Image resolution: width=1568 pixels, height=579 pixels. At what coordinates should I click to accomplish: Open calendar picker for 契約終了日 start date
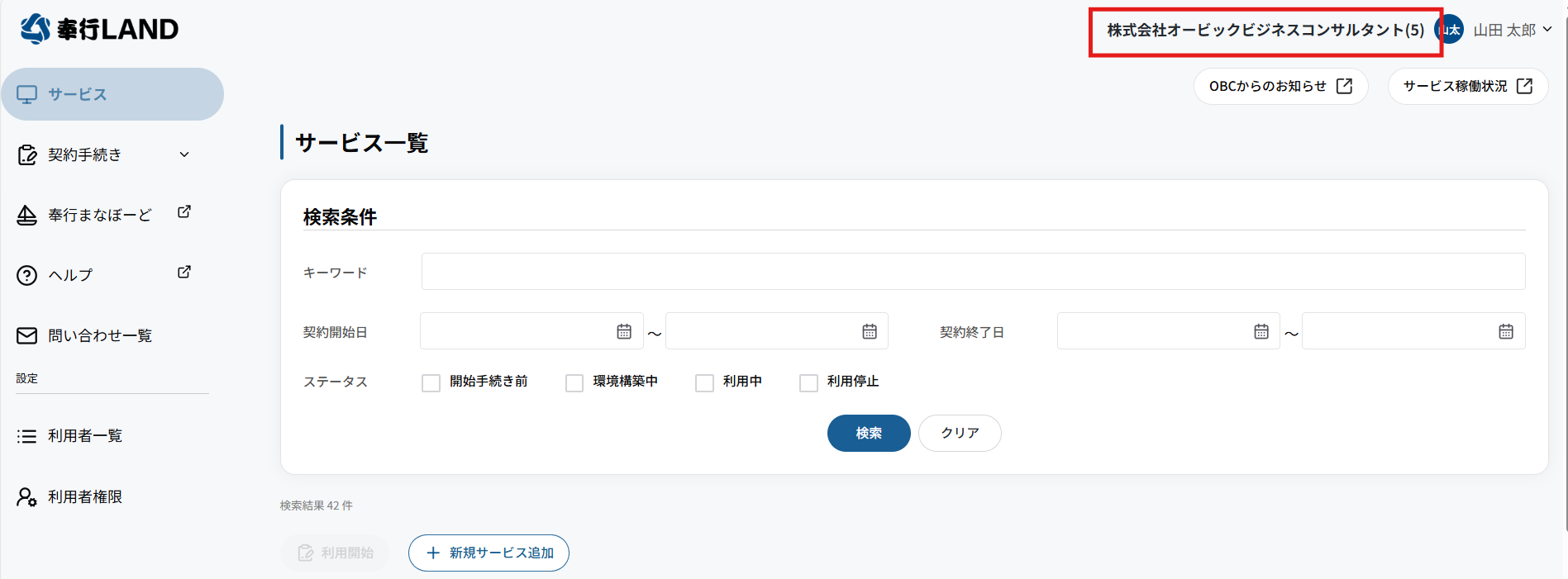coord(1261,331)
